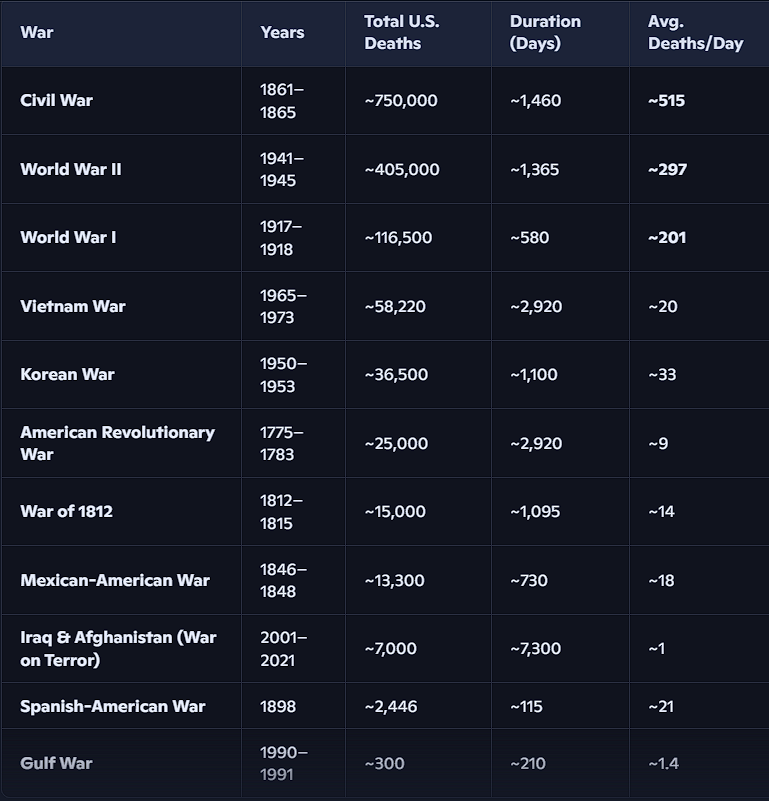
Task: Select the '~1,365' duration value
Action: pyautogui.click(x=534, y=169)
